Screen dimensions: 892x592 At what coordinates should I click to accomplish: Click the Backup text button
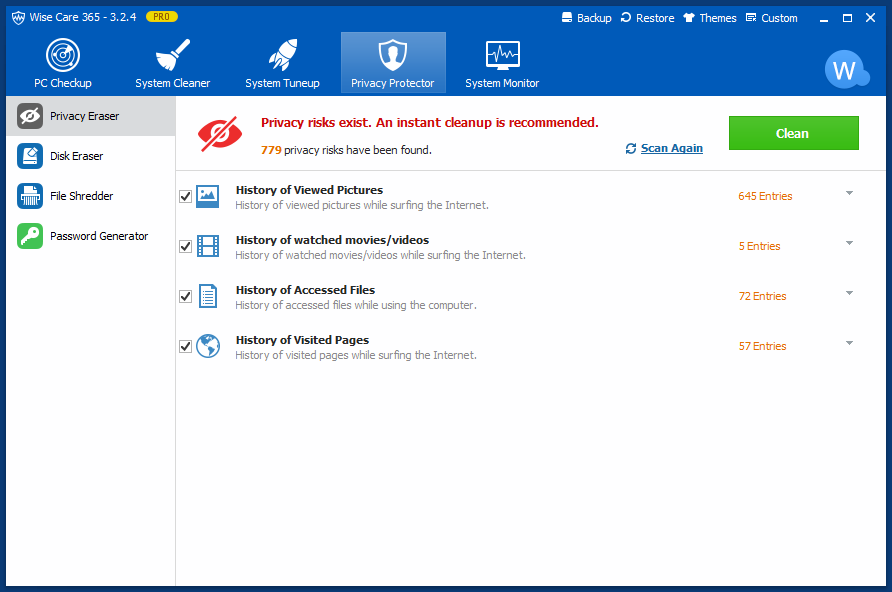point(594,18)
